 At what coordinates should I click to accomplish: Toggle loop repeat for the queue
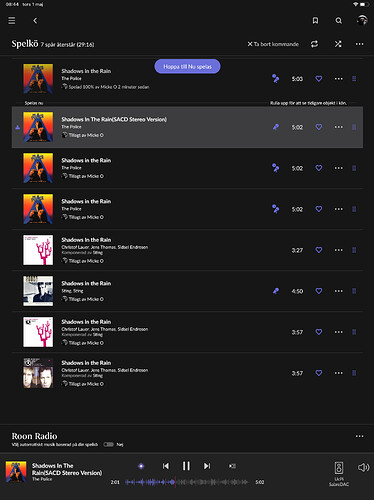pos(314,44)
